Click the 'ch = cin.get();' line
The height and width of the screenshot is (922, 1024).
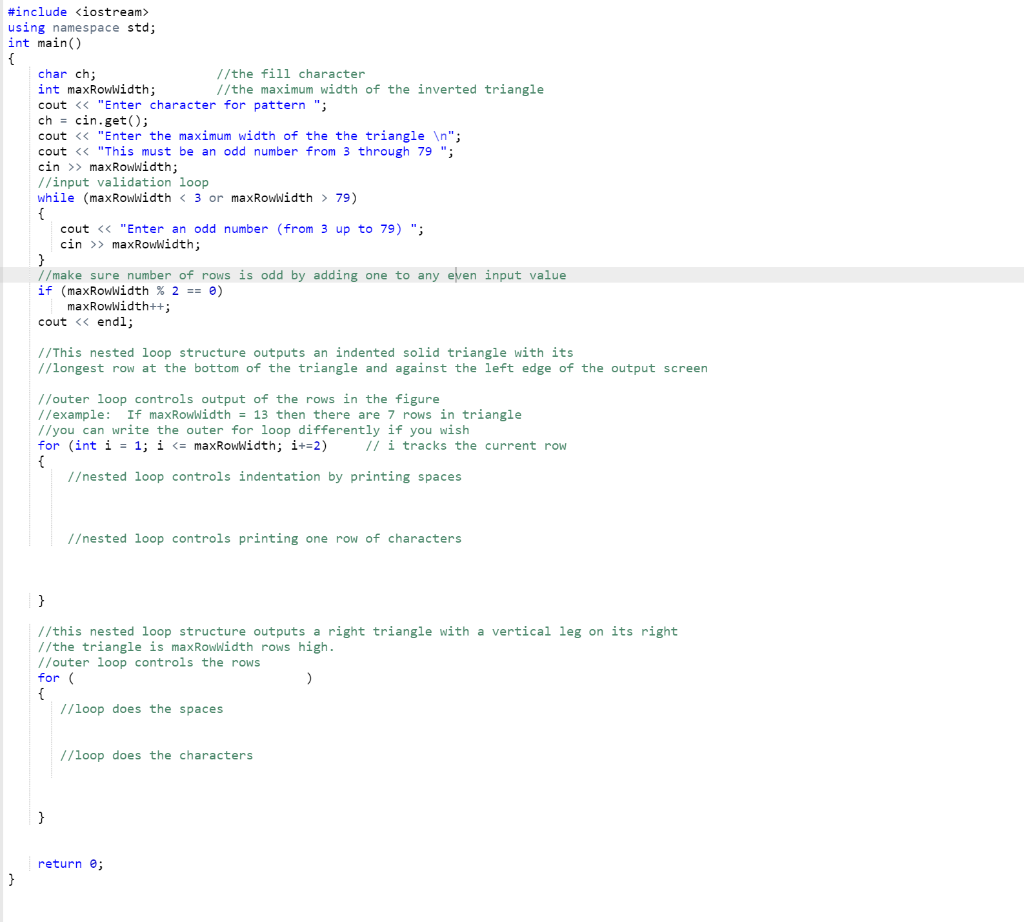point(93,121)
